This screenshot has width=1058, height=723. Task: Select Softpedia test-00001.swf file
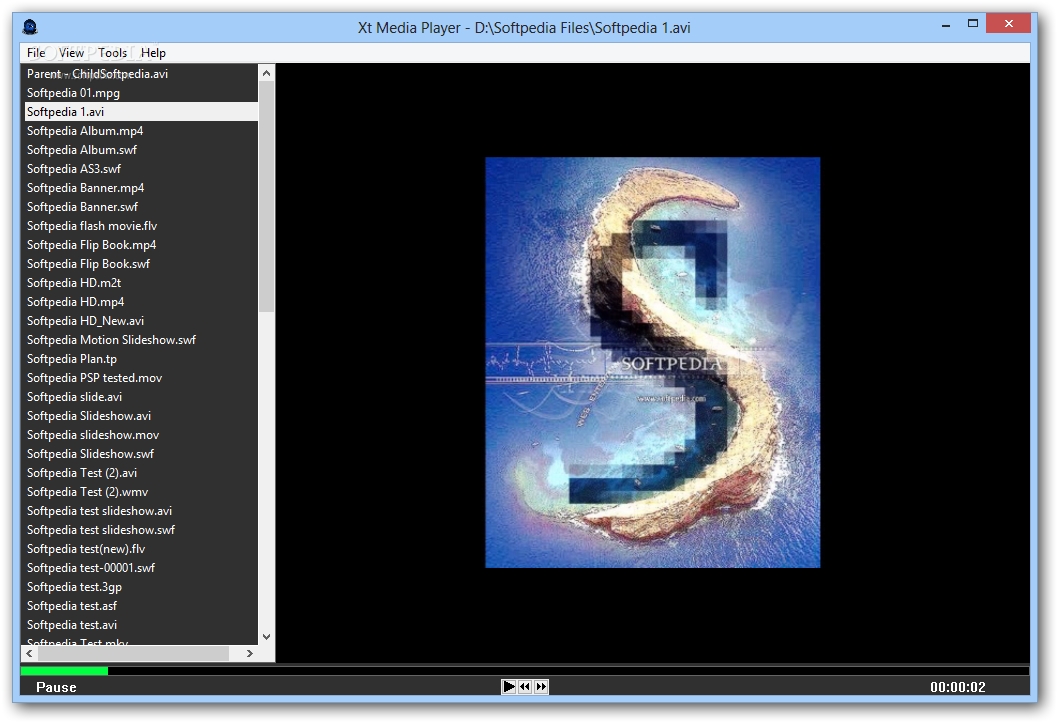141,568
